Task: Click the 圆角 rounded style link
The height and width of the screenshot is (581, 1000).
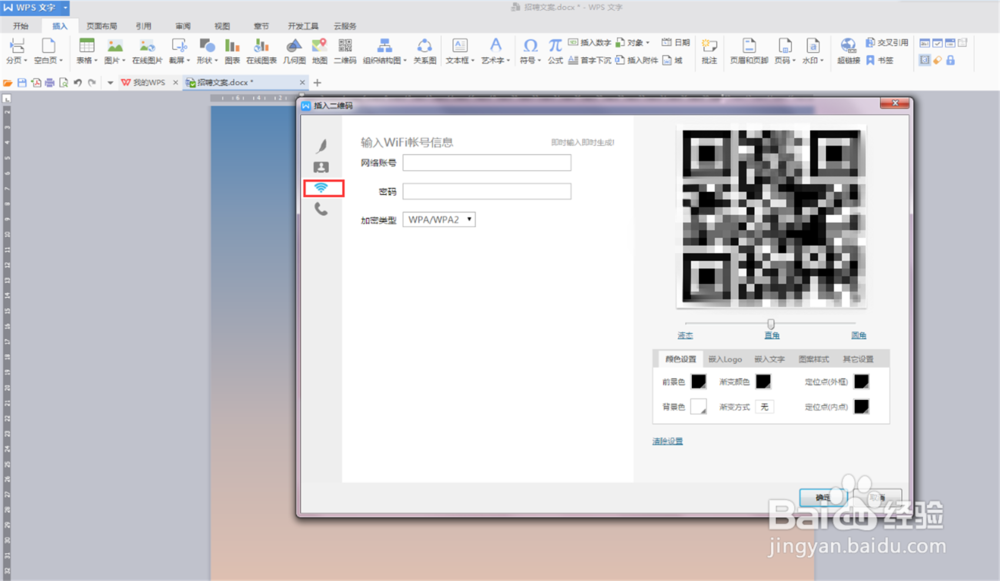Action: tap(858, 335)
